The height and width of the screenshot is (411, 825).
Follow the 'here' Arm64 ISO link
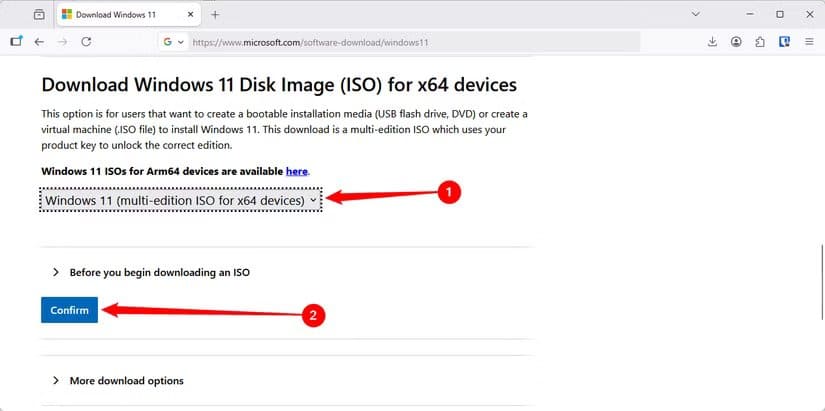point(297,171)
